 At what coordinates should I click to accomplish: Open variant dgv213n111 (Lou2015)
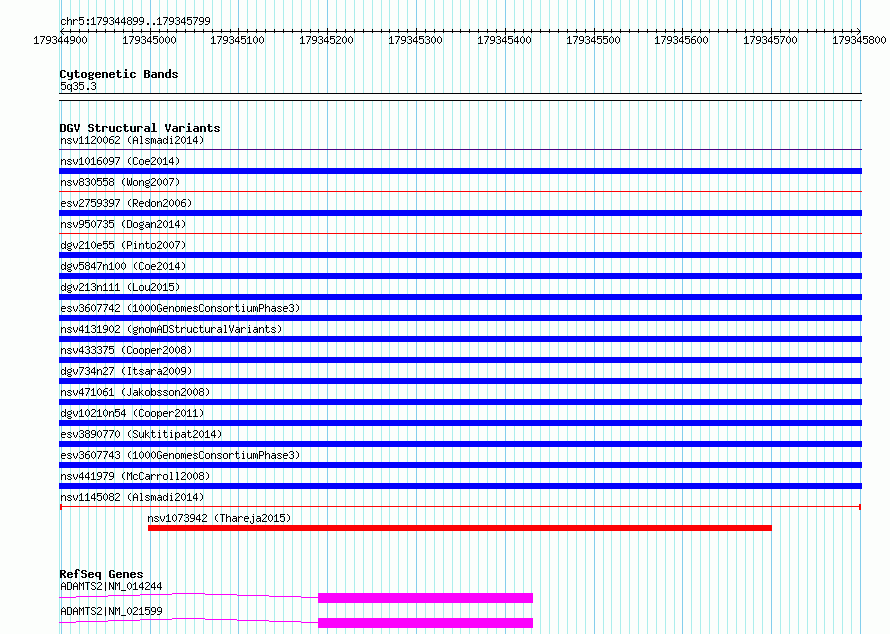(x=120, y=287)
